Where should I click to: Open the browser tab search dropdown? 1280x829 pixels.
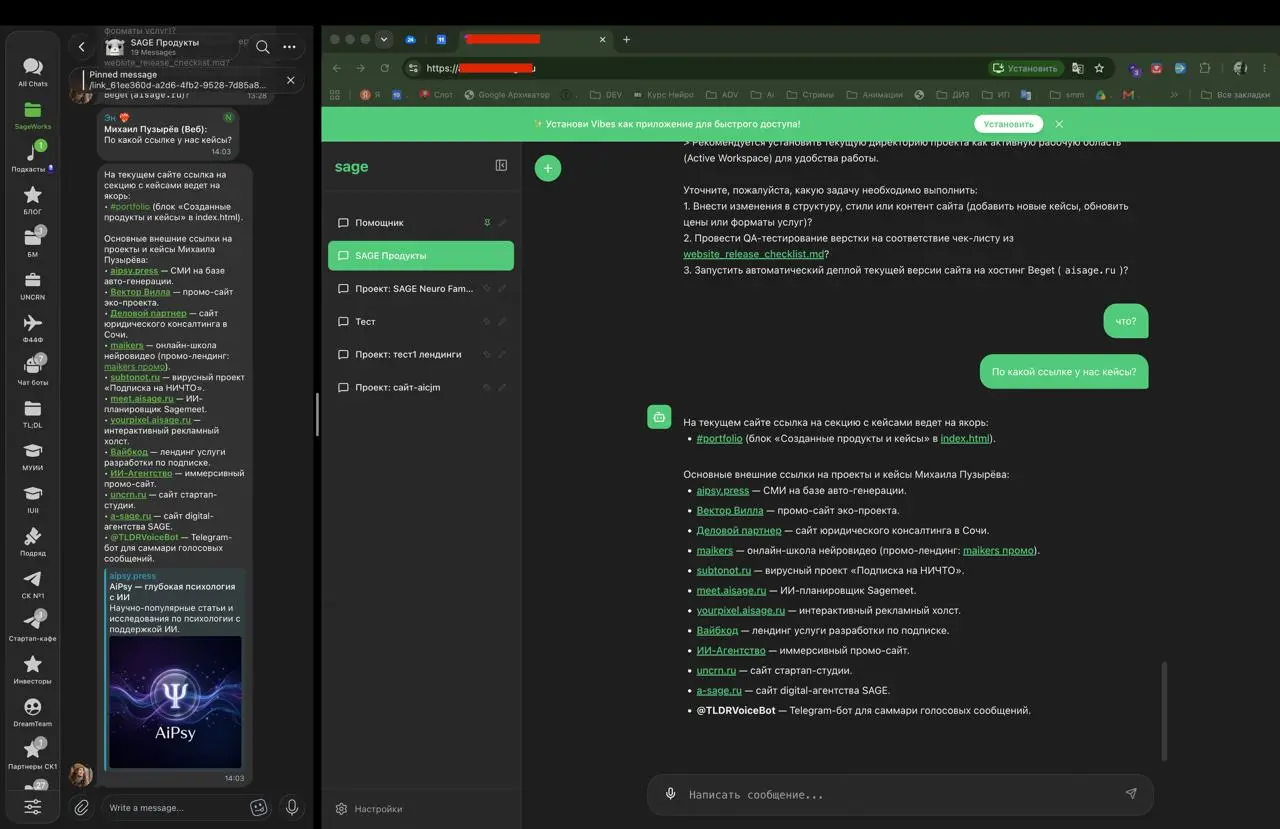click(x=384, y=39)
